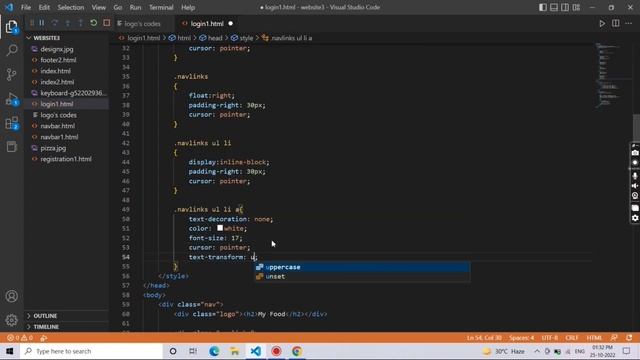
Task: Open navbar1.html in the explorer
Action: tap(59, 137)
